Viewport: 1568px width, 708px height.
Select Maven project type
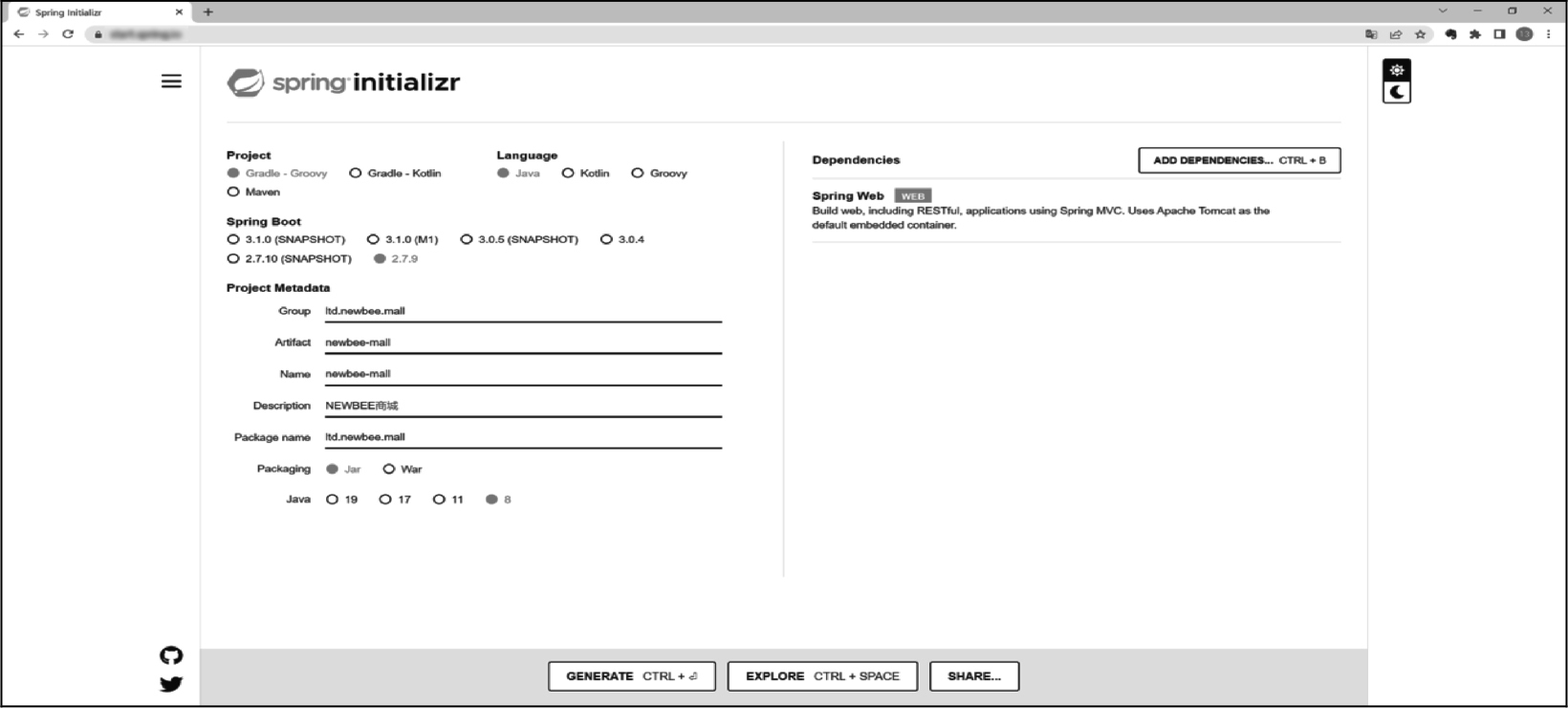[x=253, y=192]
